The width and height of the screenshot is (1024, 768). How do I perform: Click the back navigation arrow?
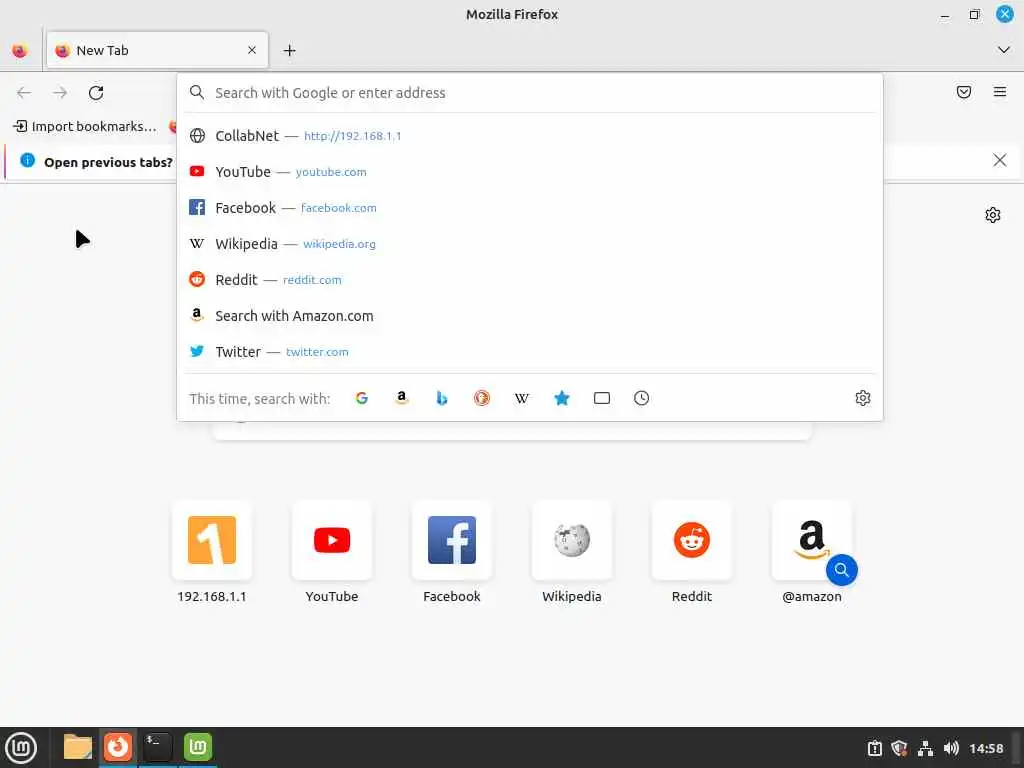(24, 93)
